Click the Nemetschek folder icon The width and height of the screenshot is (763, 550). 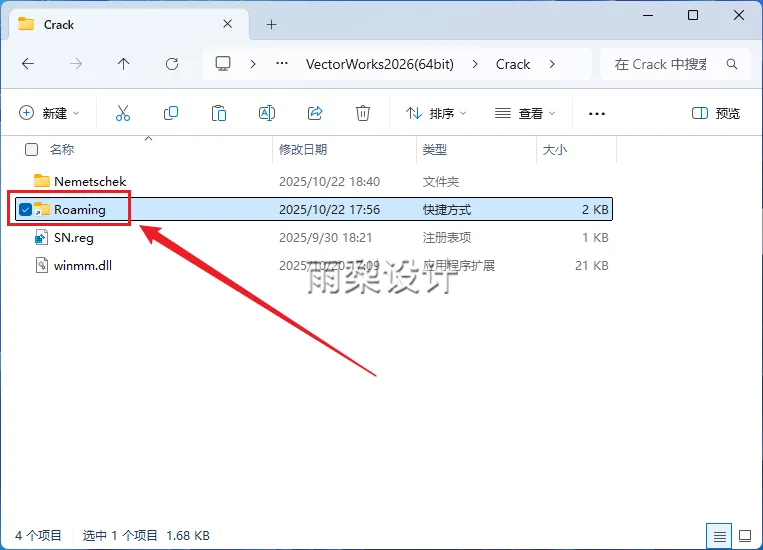[x=42, y=181]
